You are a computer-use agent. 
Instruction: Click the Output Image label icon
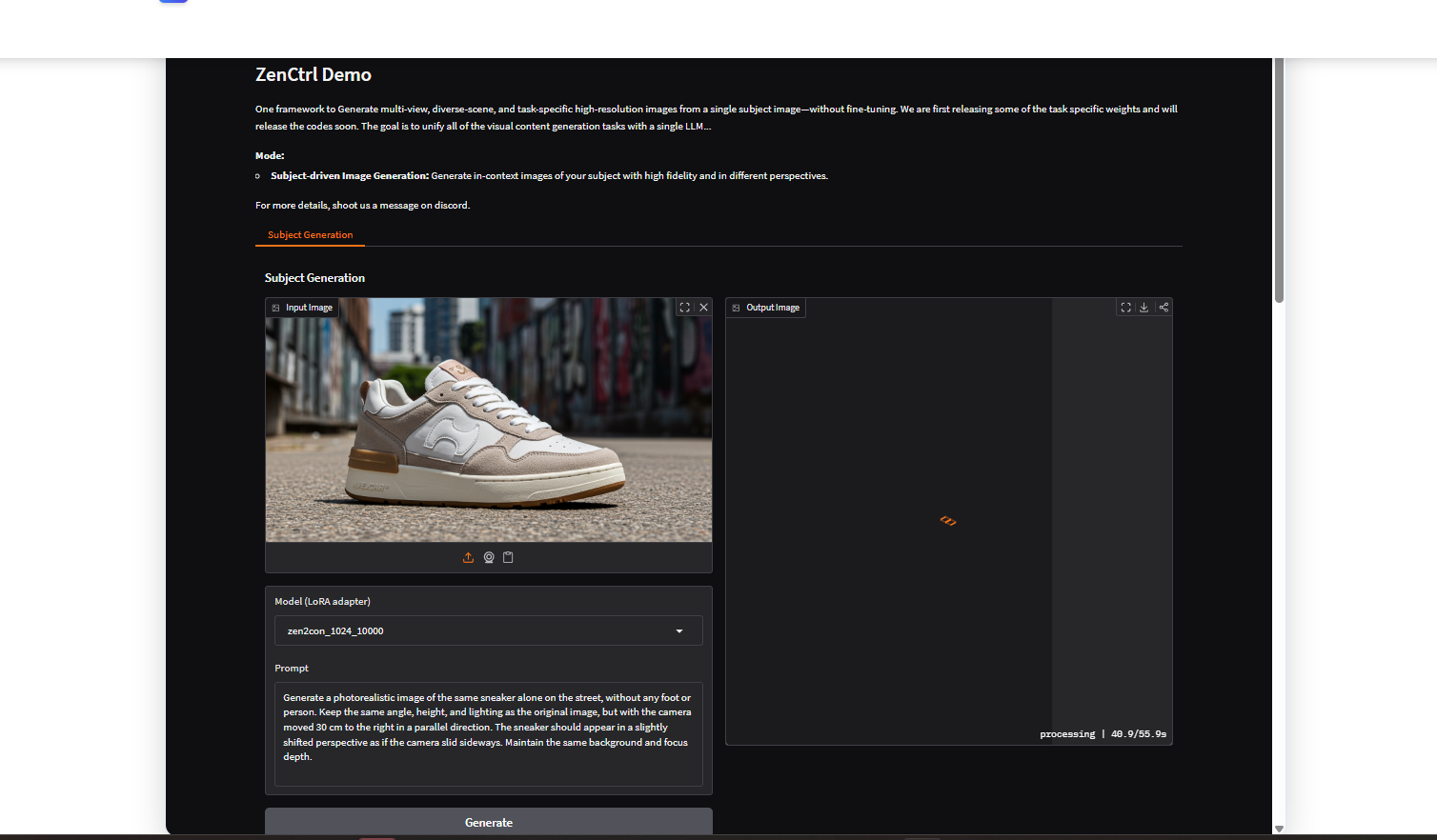pyautogui.click(x=737, y=308)
